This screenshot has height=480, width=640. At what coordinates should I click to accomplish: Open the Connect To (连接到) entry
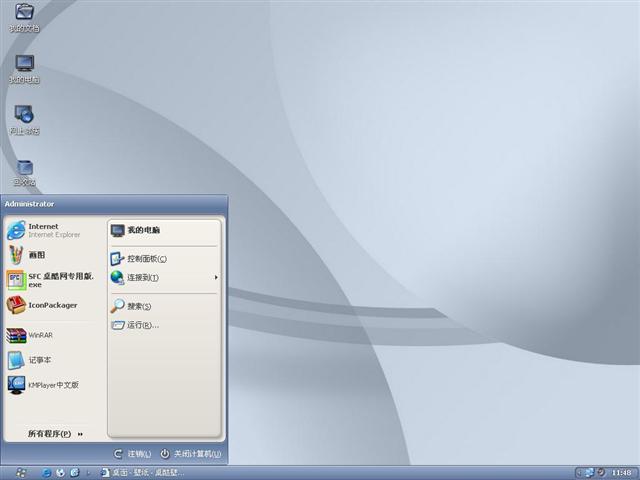[164, 278]
